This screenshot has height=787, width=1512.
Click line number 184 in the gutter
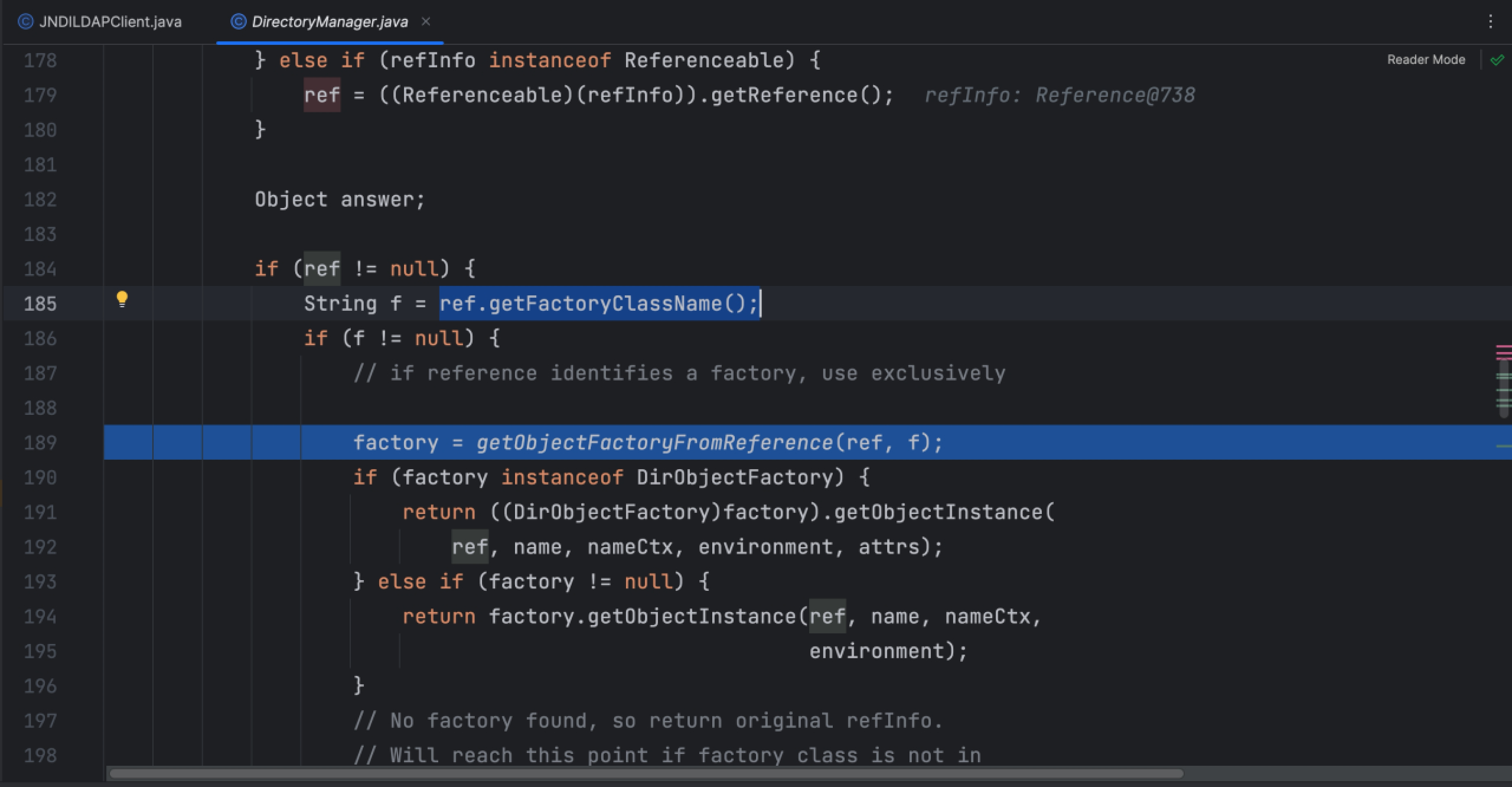40,269
